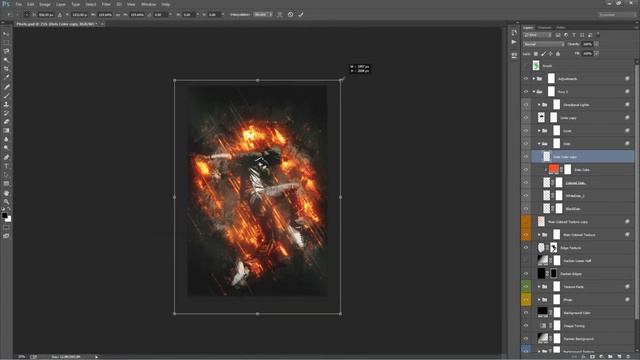Viewport: 640px width, 360px height.
Task: Open the File menu
Action: click(x=18, y=4)
